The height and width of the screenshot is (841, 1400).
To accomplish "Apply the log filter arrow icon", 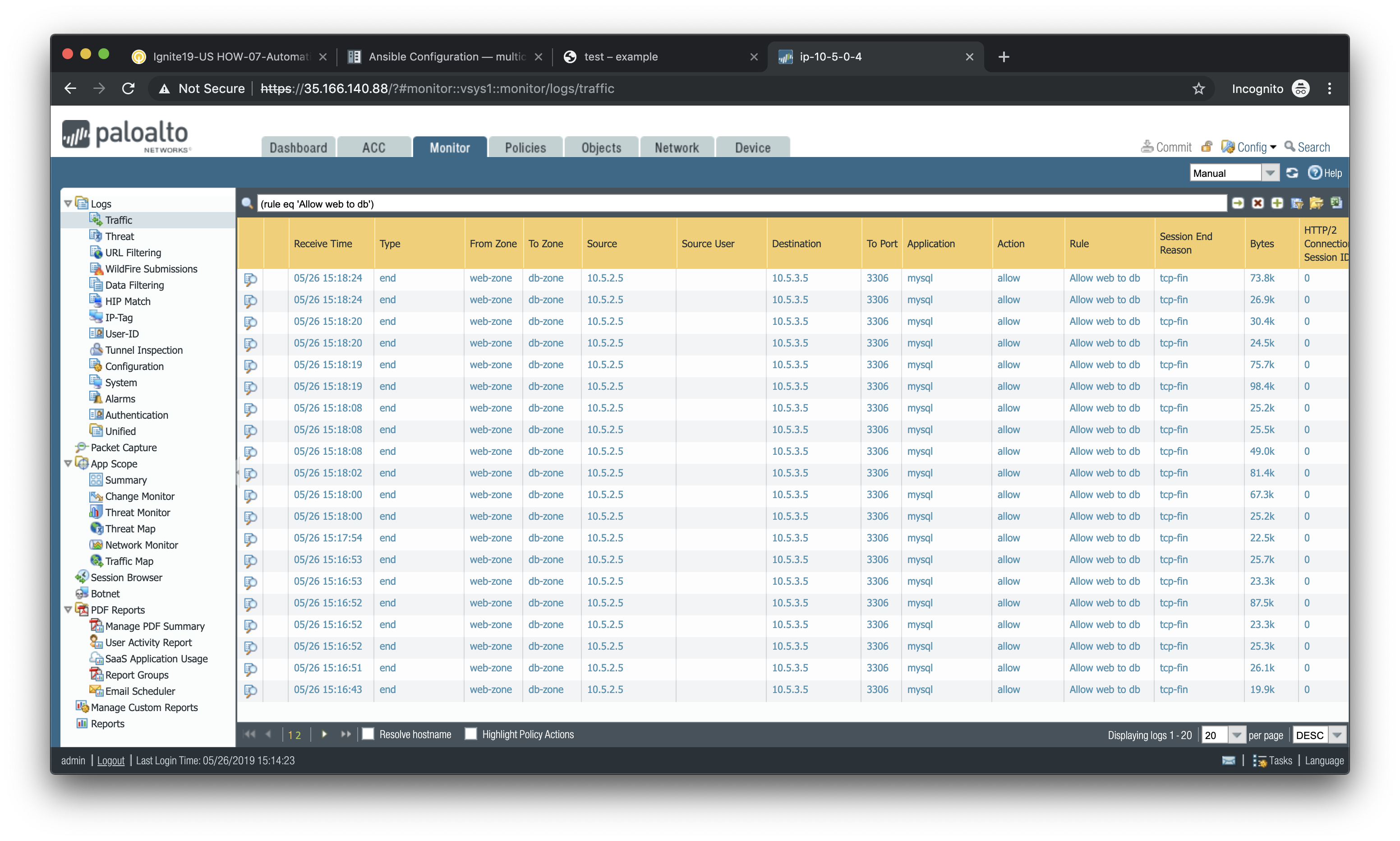I will (x=1238, y=203).
